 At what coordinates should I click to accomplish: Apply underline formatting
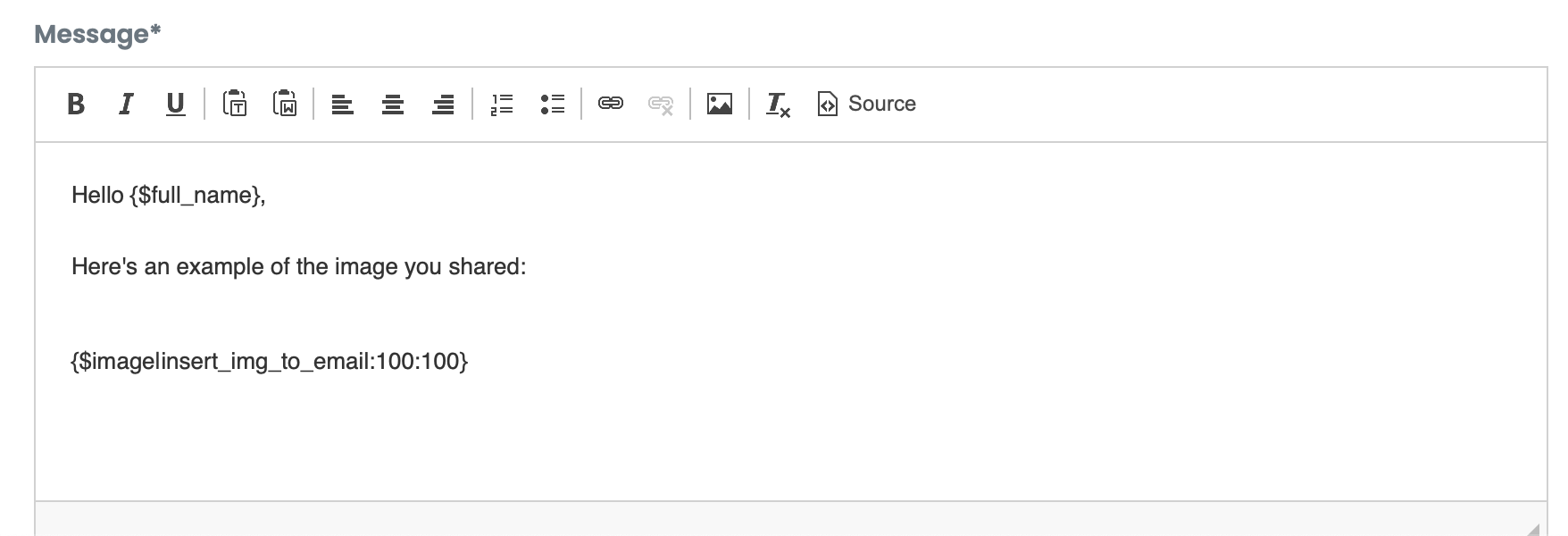[x=176, y=105]
